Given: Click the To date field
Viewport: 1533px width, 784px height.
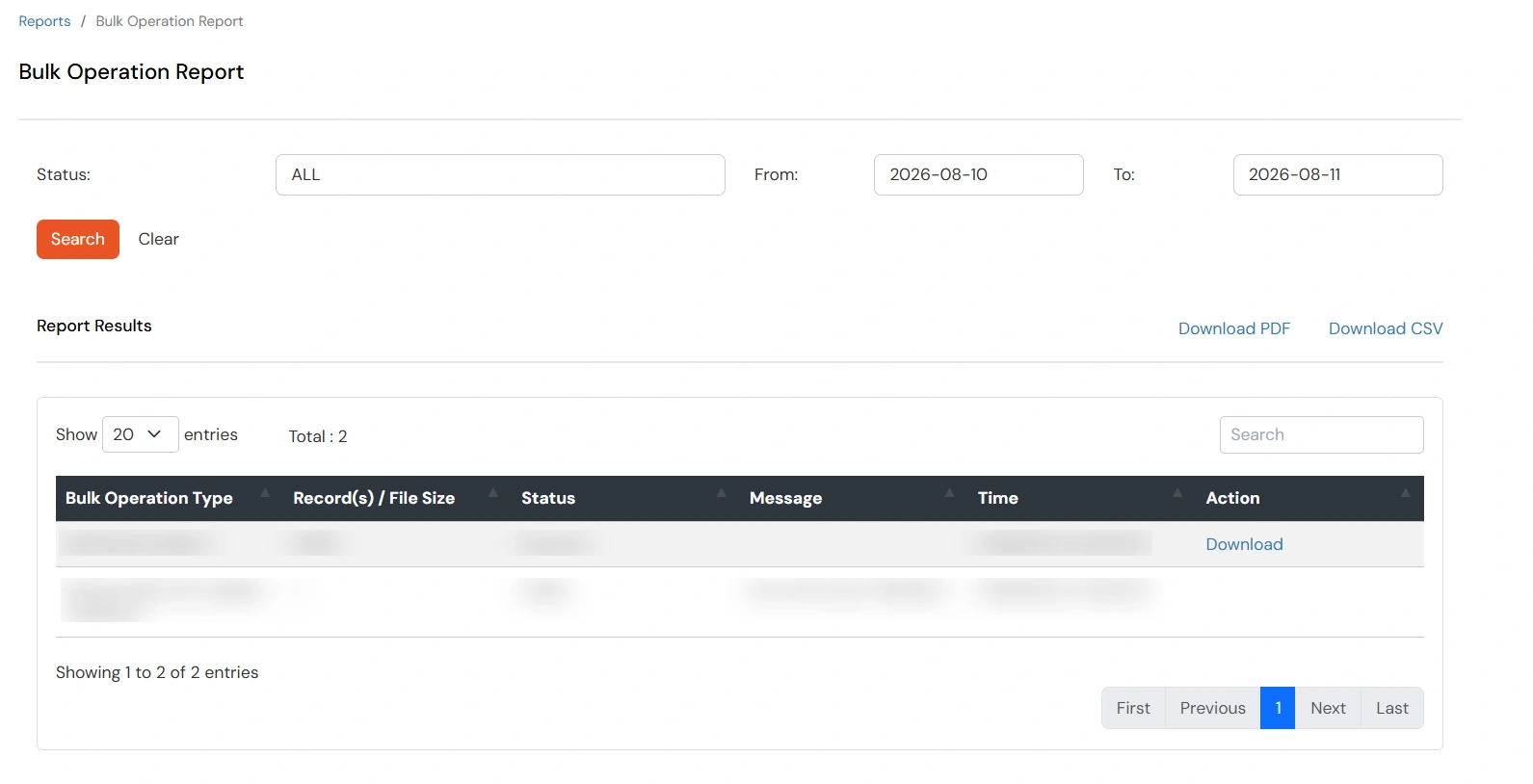Looking at the screenshot, I should [1337, 174].
